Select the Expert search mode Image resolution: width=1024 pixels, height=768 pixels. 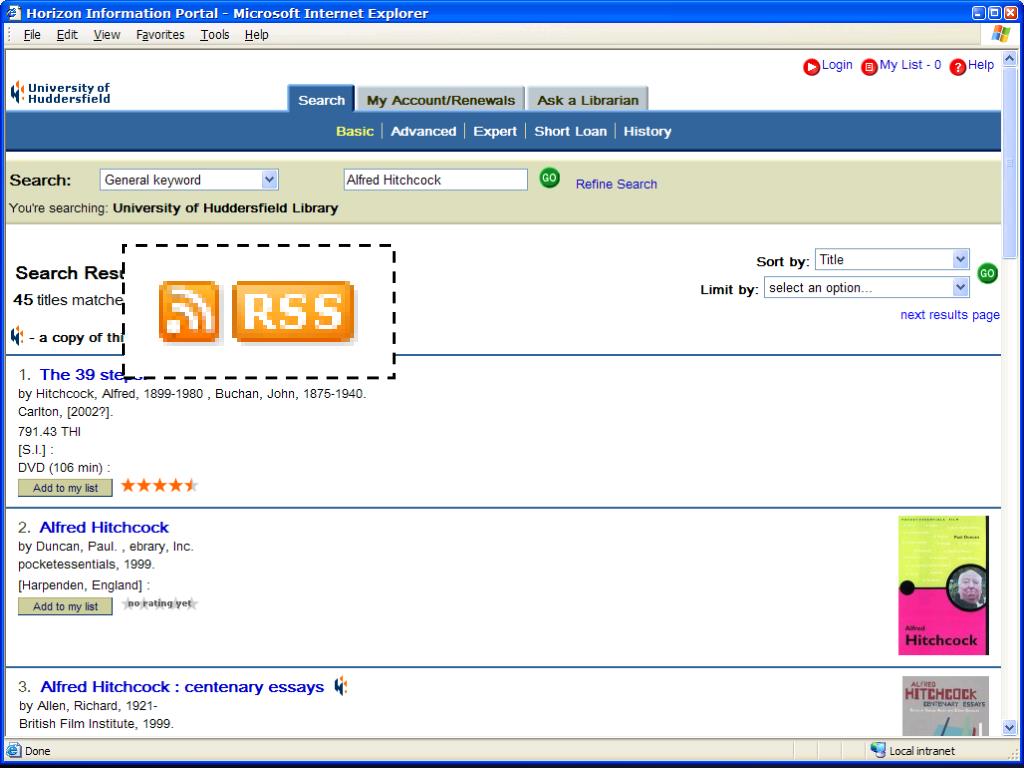495,131
